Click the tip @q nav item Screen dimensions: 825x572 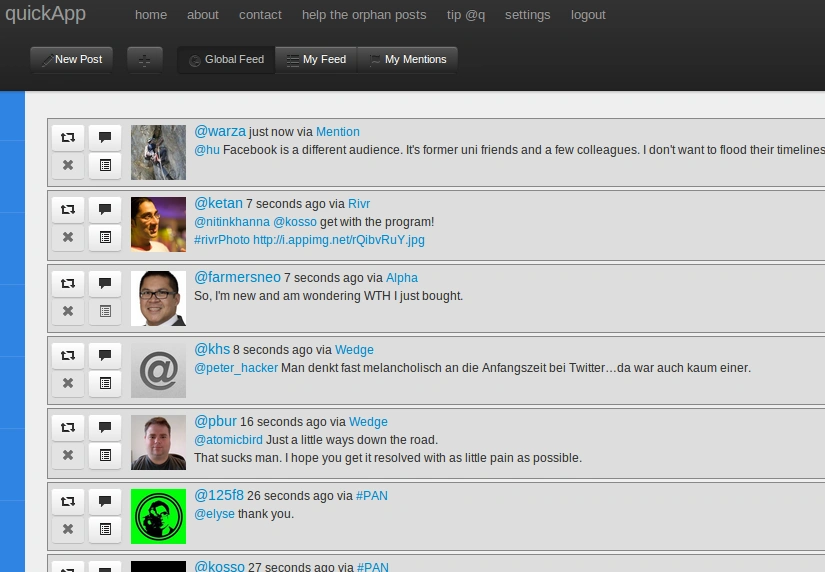click(466, 15)
